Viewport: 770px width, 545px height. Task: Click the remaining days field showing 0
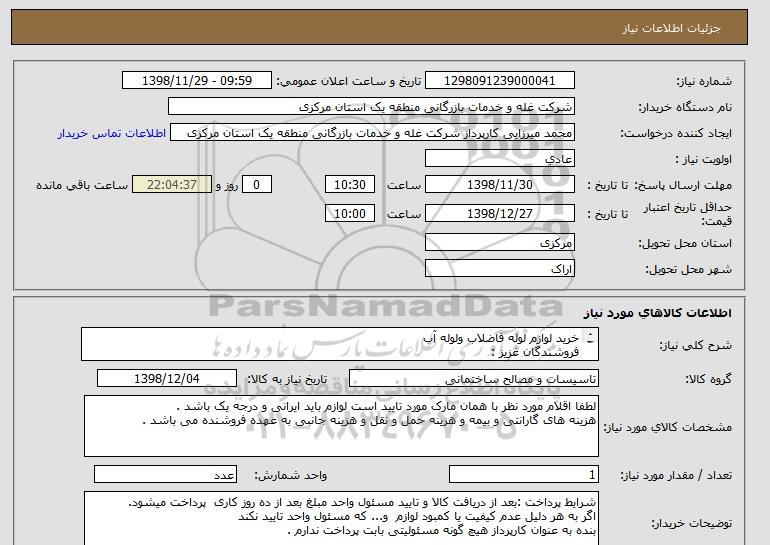256,185
